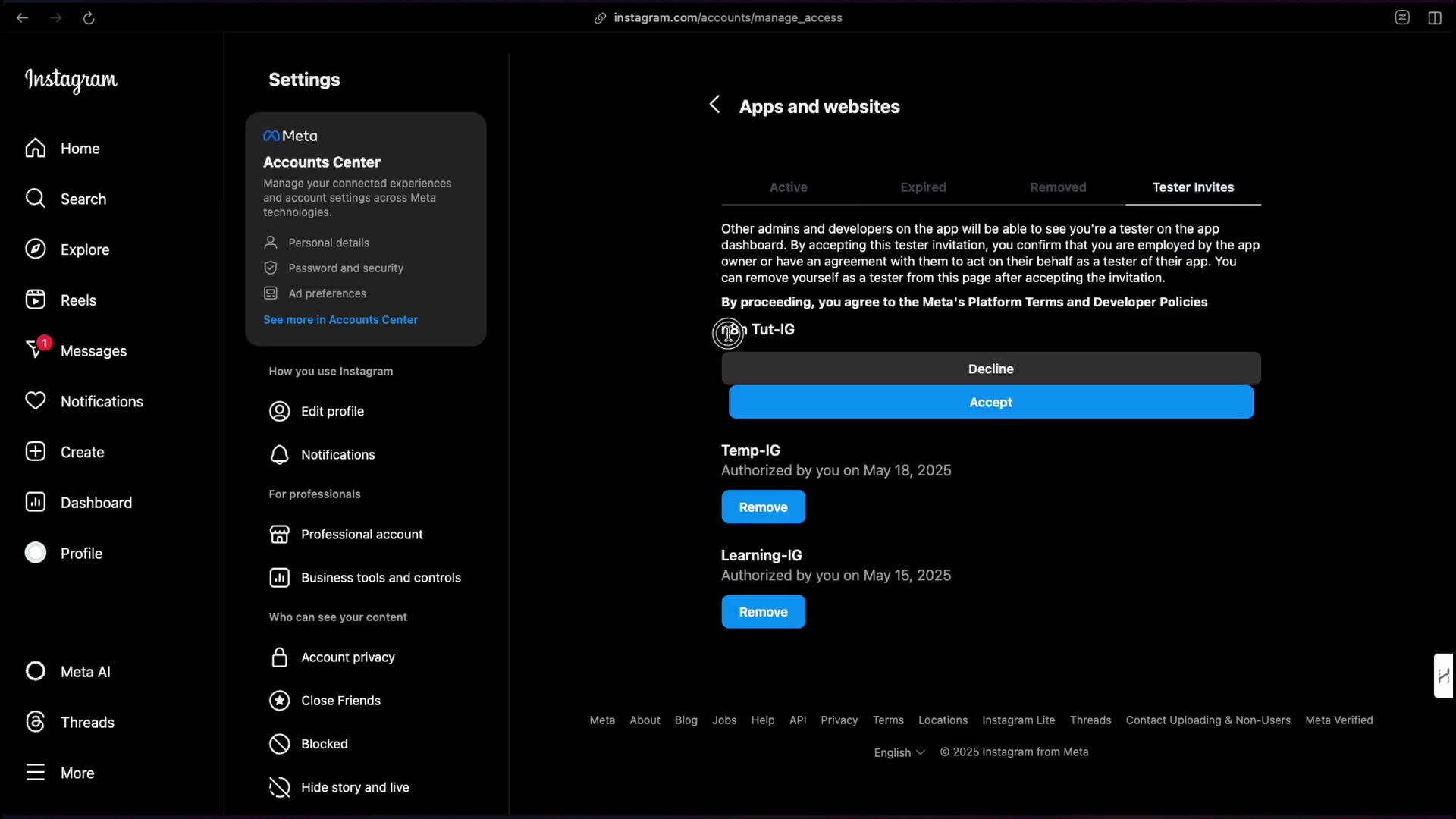Screen dimensions: 1456x819
Task: Click the settings Notifications bell icon
Action: click(280, 454)
